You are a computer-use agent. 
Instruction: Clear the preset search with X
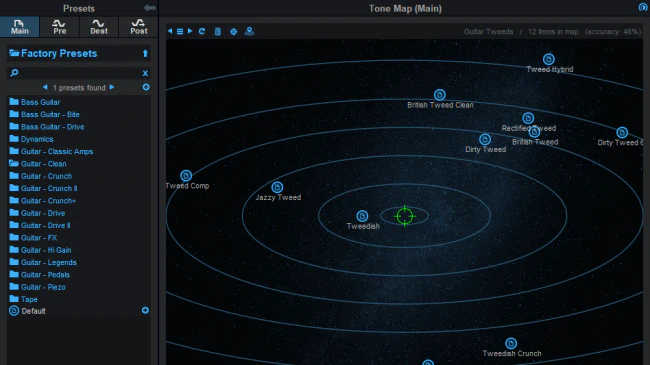coord(145,73)
